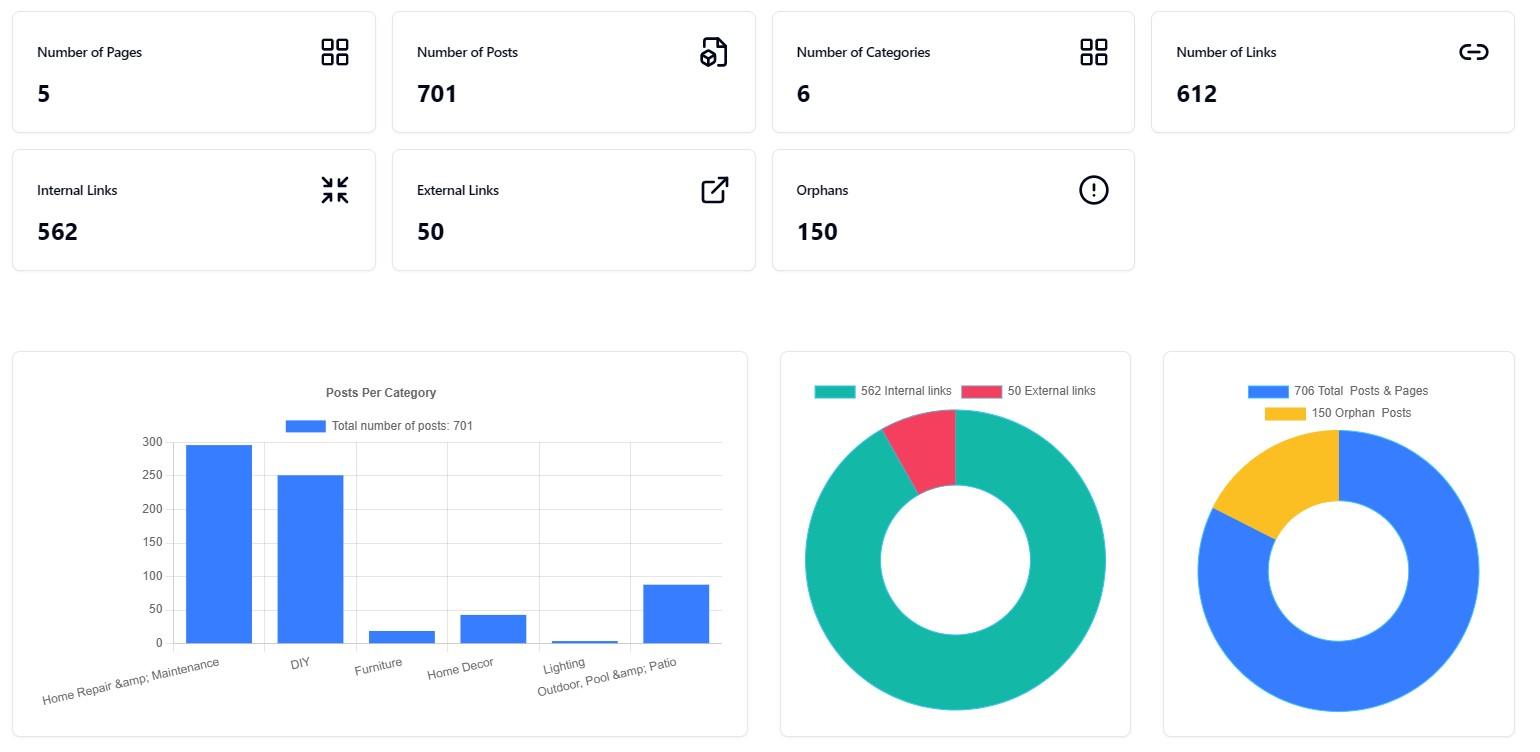This screenshot has width=1540, height=752.
Task: Toggle the Total number of posts legend
Action: (379, 426)
